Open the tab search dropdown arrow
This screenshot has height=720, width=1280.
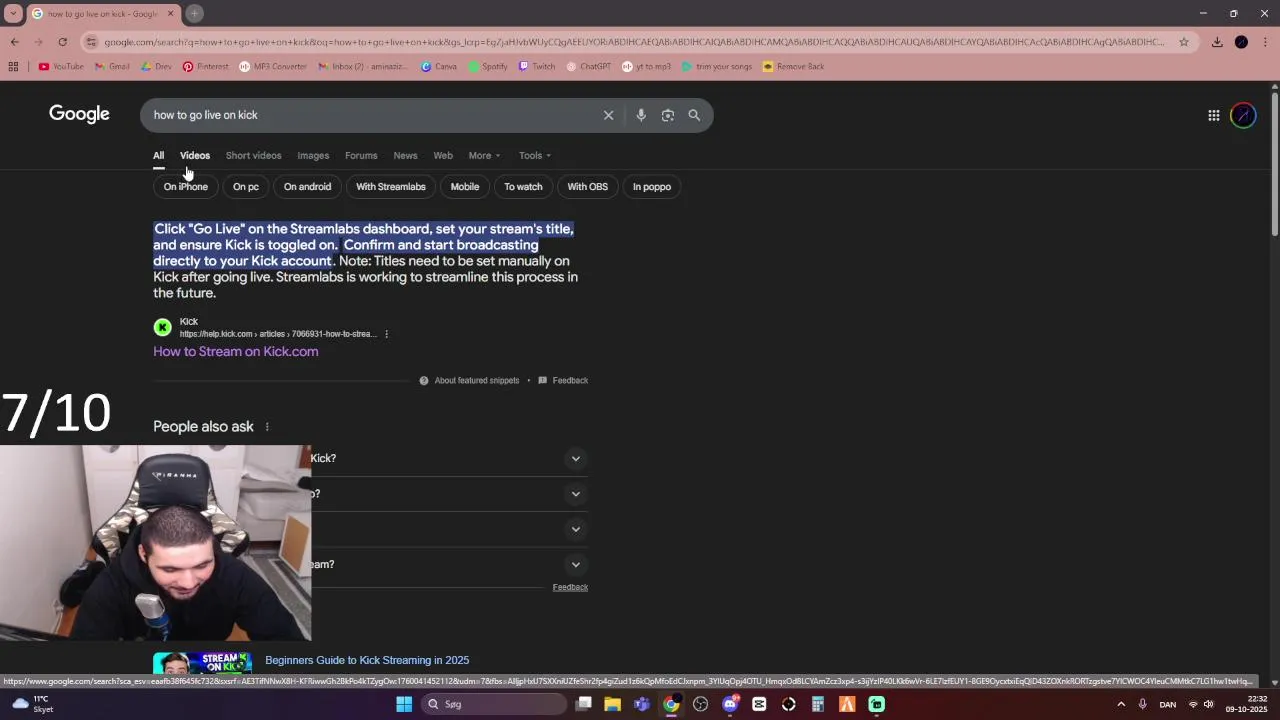coord(13,13)
